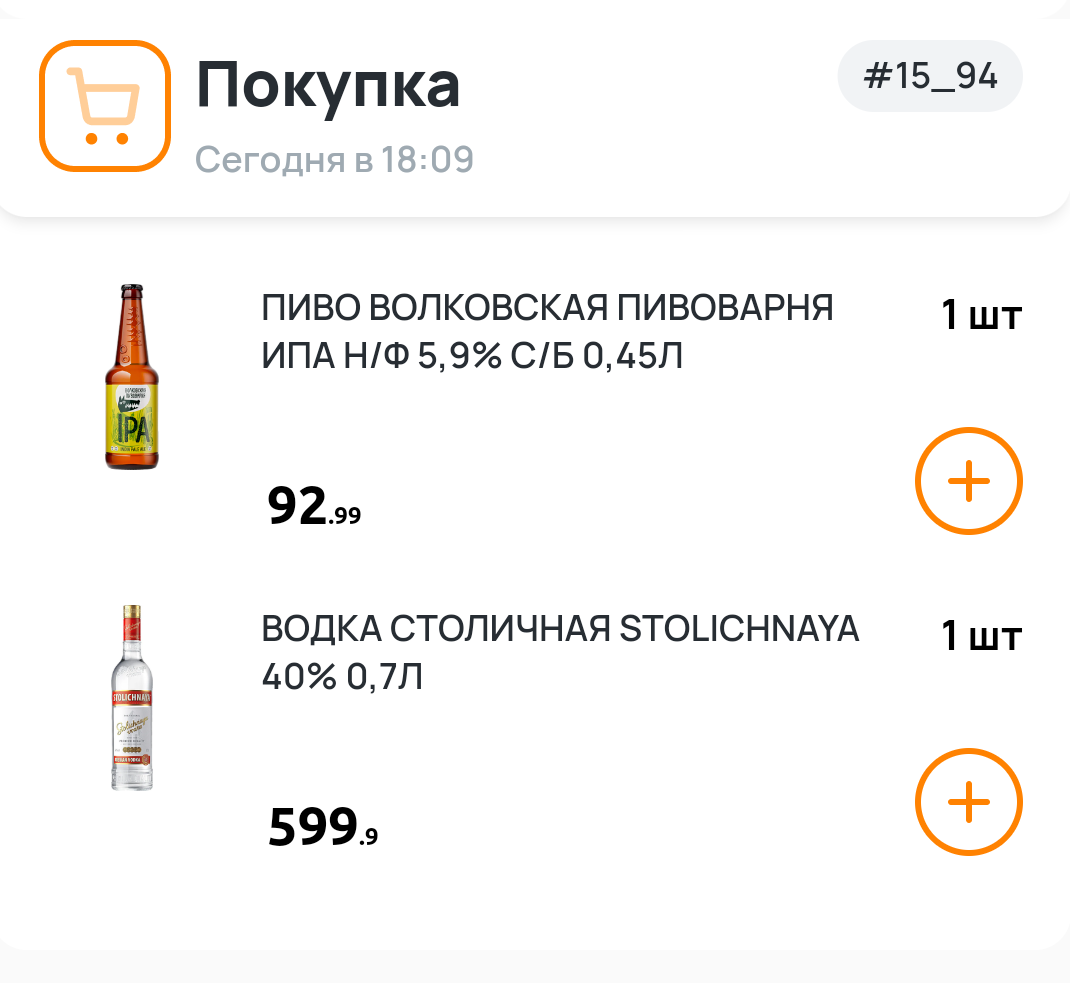Viewport: 1070px width, 983px height.
Task: Click the ИПА Н/Ф 5,9% С/Б 0,45Л line
Action: 472,355
